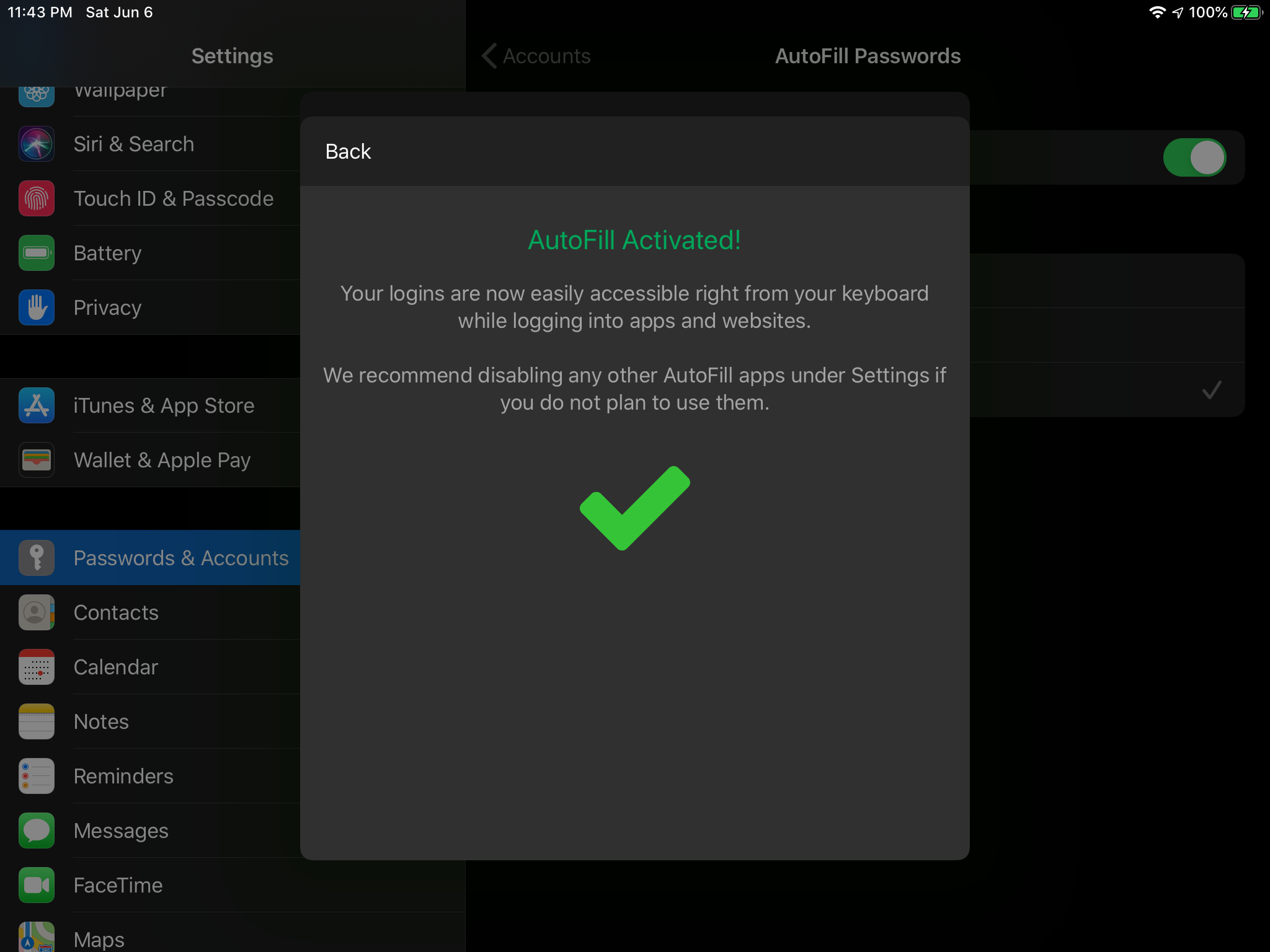Tap the green Battery icon

pyautogui.click(x=37, y=253)
